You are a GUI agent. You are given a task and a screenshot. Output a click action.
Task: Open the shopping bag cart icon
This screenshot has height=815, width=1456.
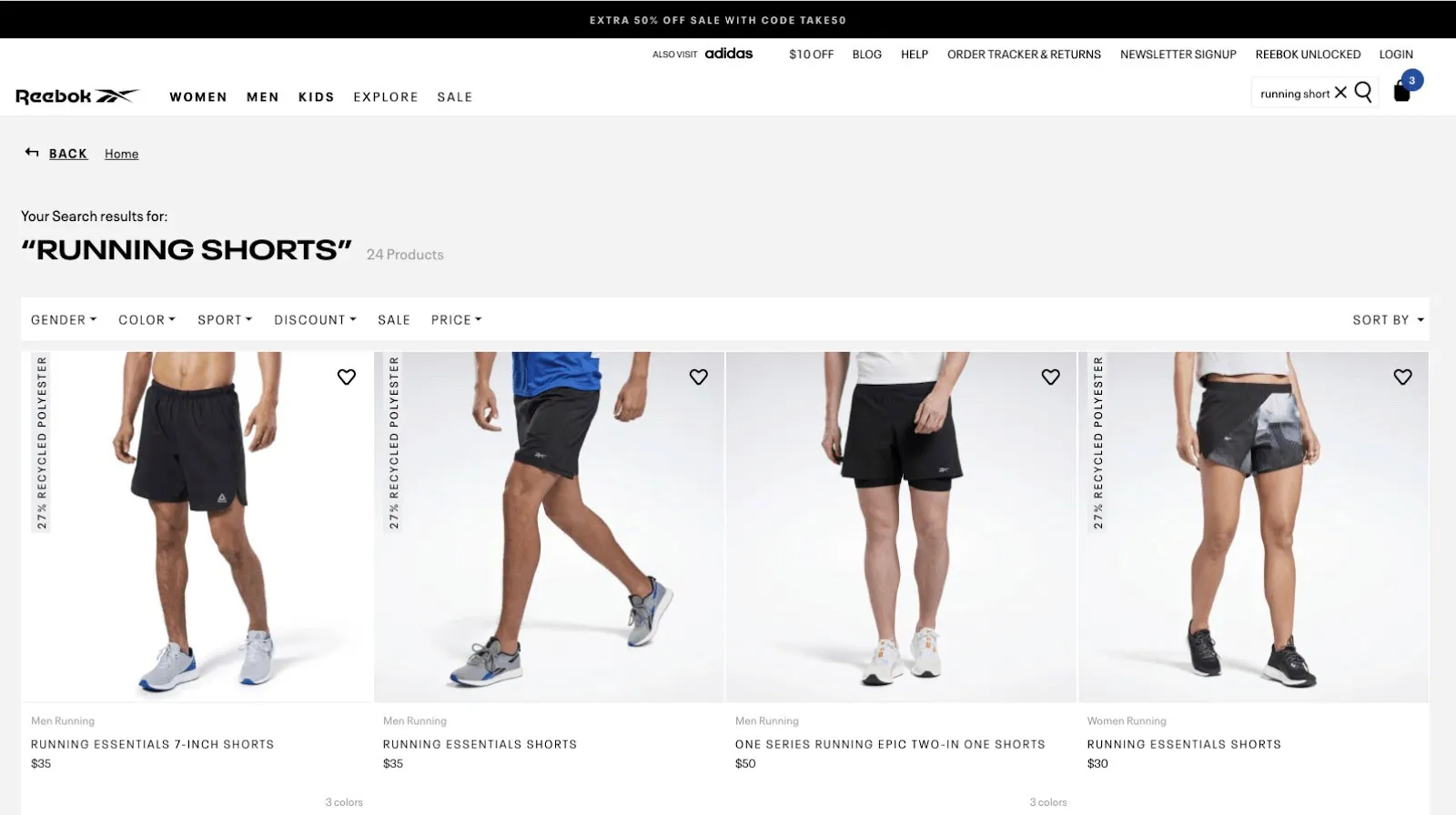click(x=1402, y=91)
